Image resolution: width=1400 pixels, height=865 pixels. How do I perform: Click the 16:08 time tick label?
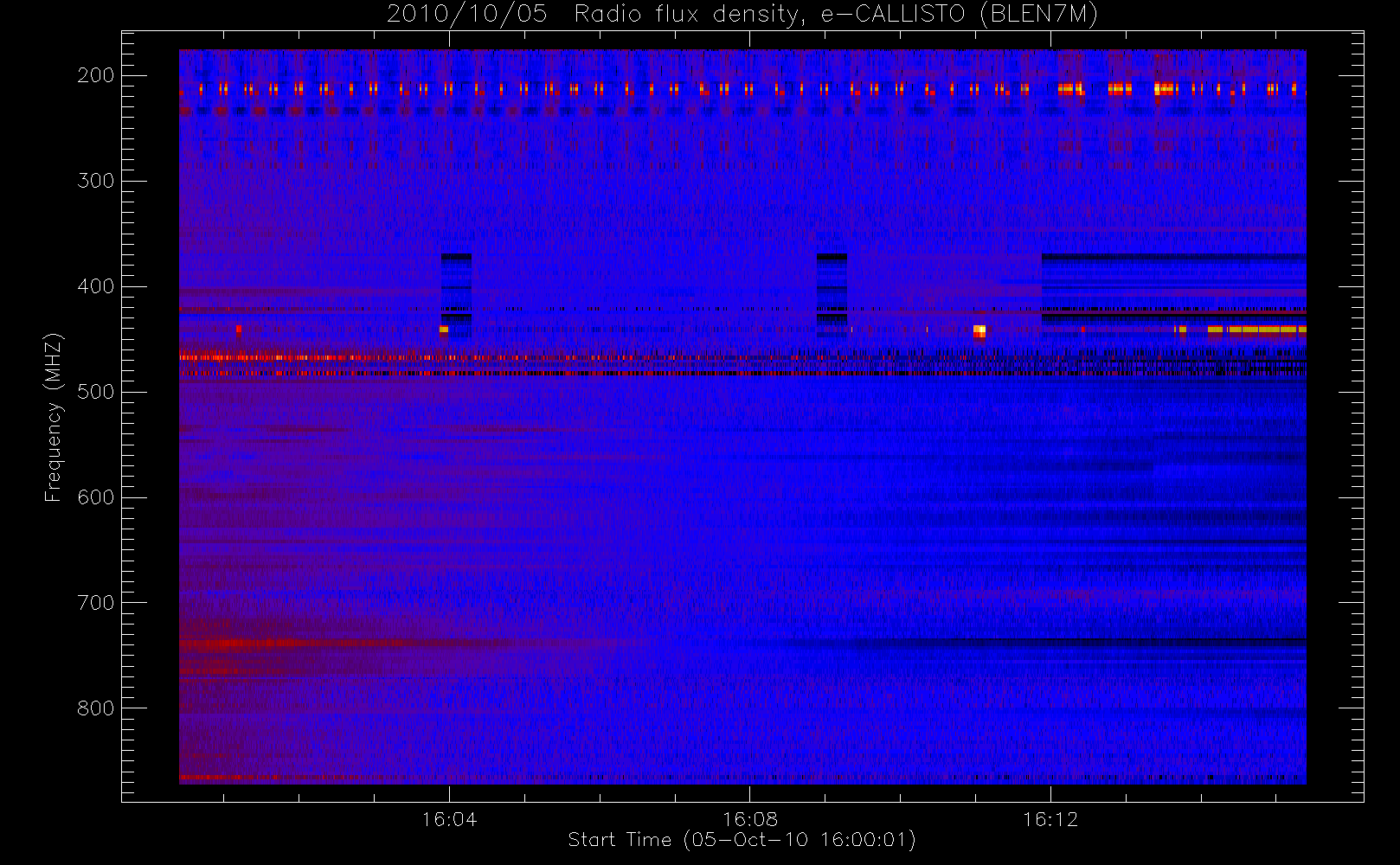pyautogui.click(x=749, y=818)
